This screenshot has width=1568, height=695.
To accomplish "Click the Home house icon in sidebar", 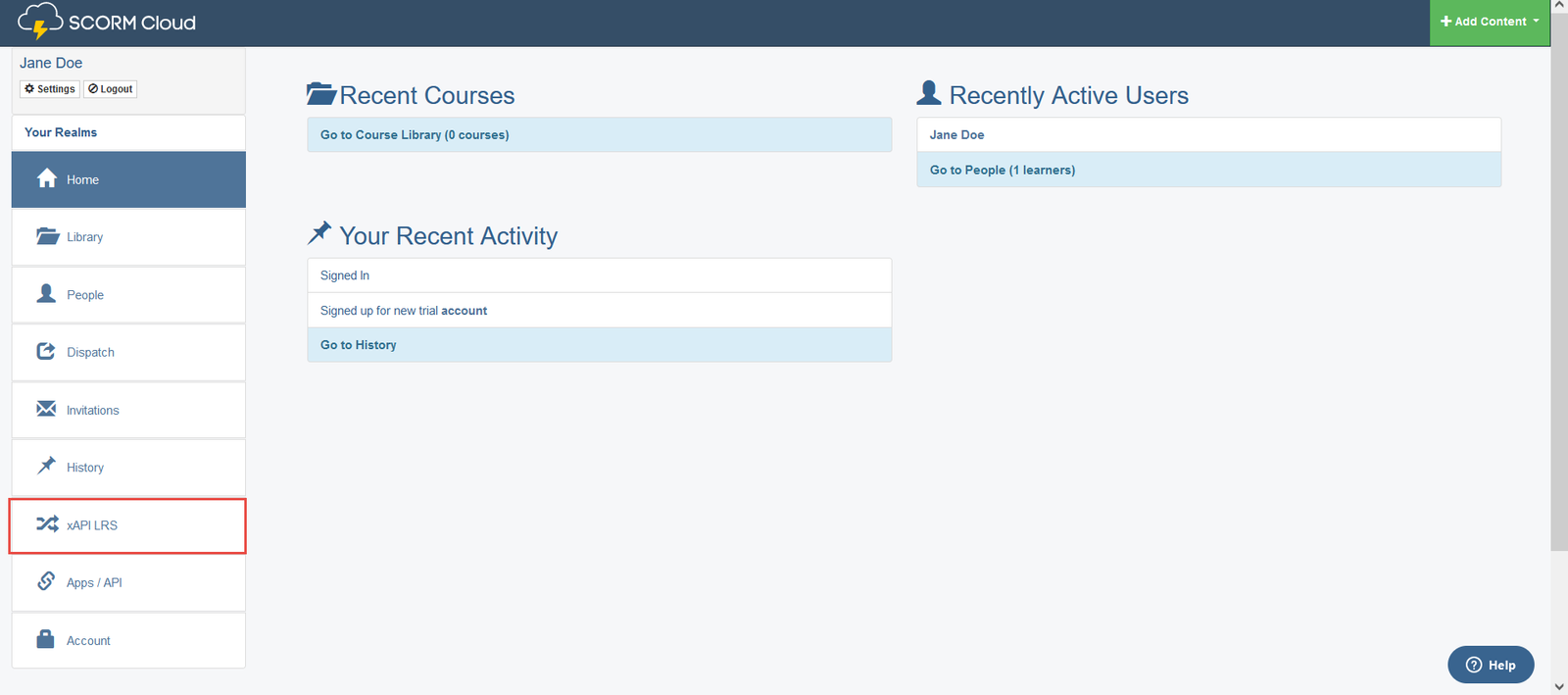I will (x=46, y=178).
